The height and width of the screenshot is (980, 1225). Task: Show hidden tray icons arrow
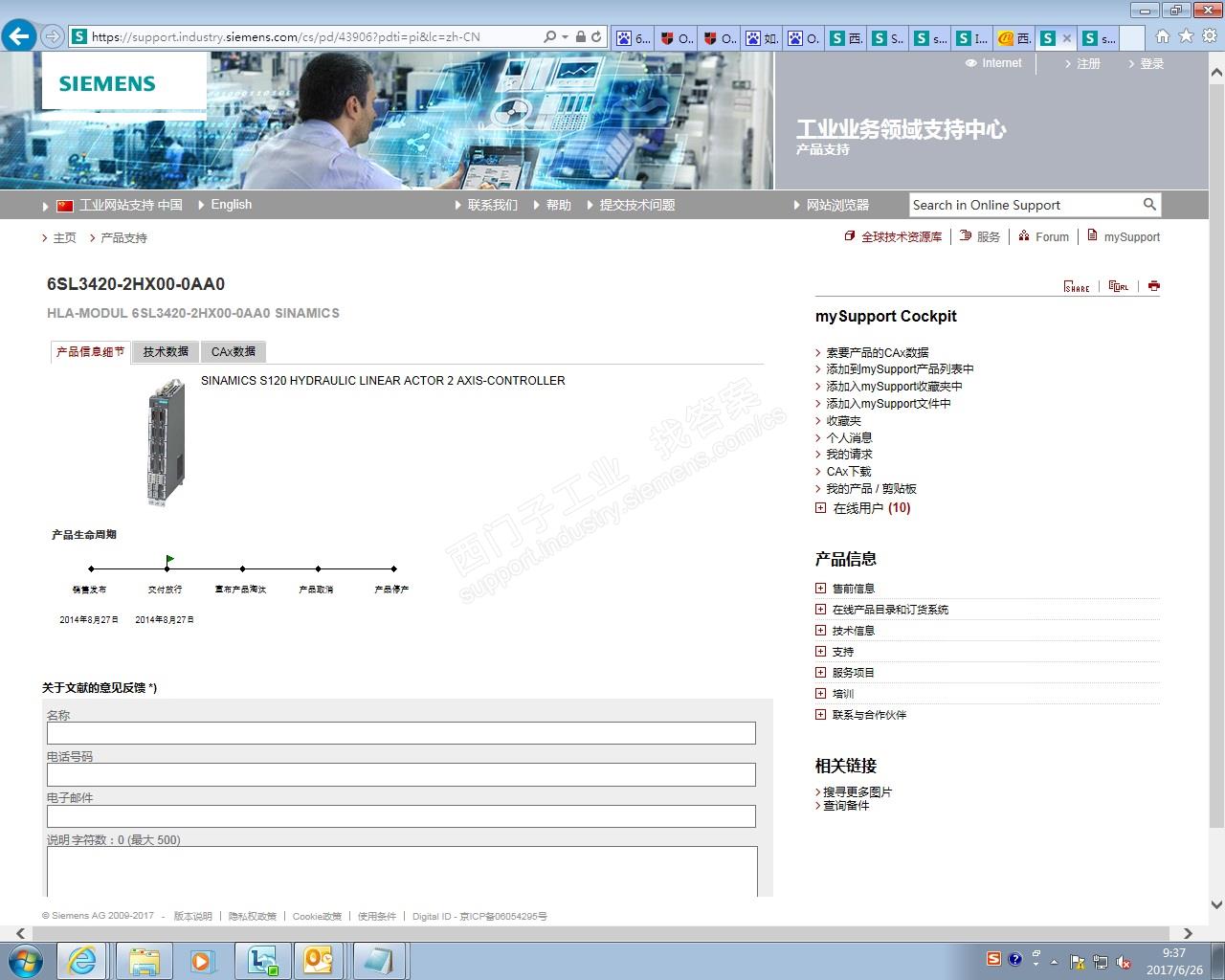1055,962
